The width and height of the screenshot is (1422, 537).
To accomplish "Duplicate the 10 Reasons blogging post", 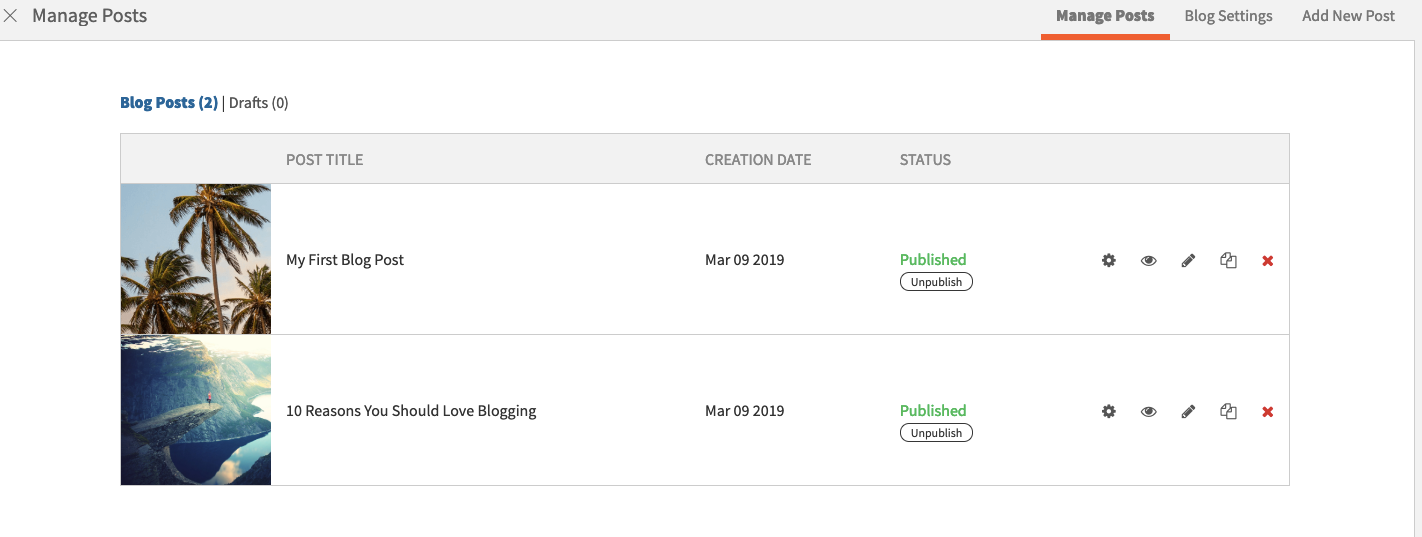I will pyautogui.click(x=1228, y=411).
